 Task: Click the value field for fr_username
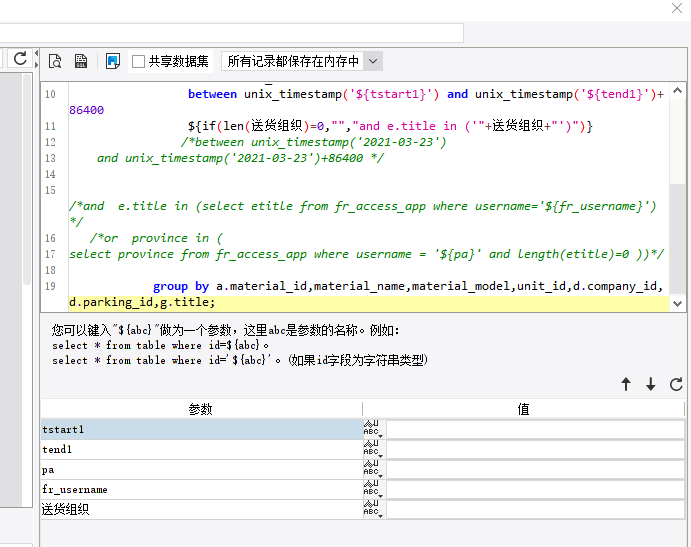pyautogui.click(x=535, y=490)
